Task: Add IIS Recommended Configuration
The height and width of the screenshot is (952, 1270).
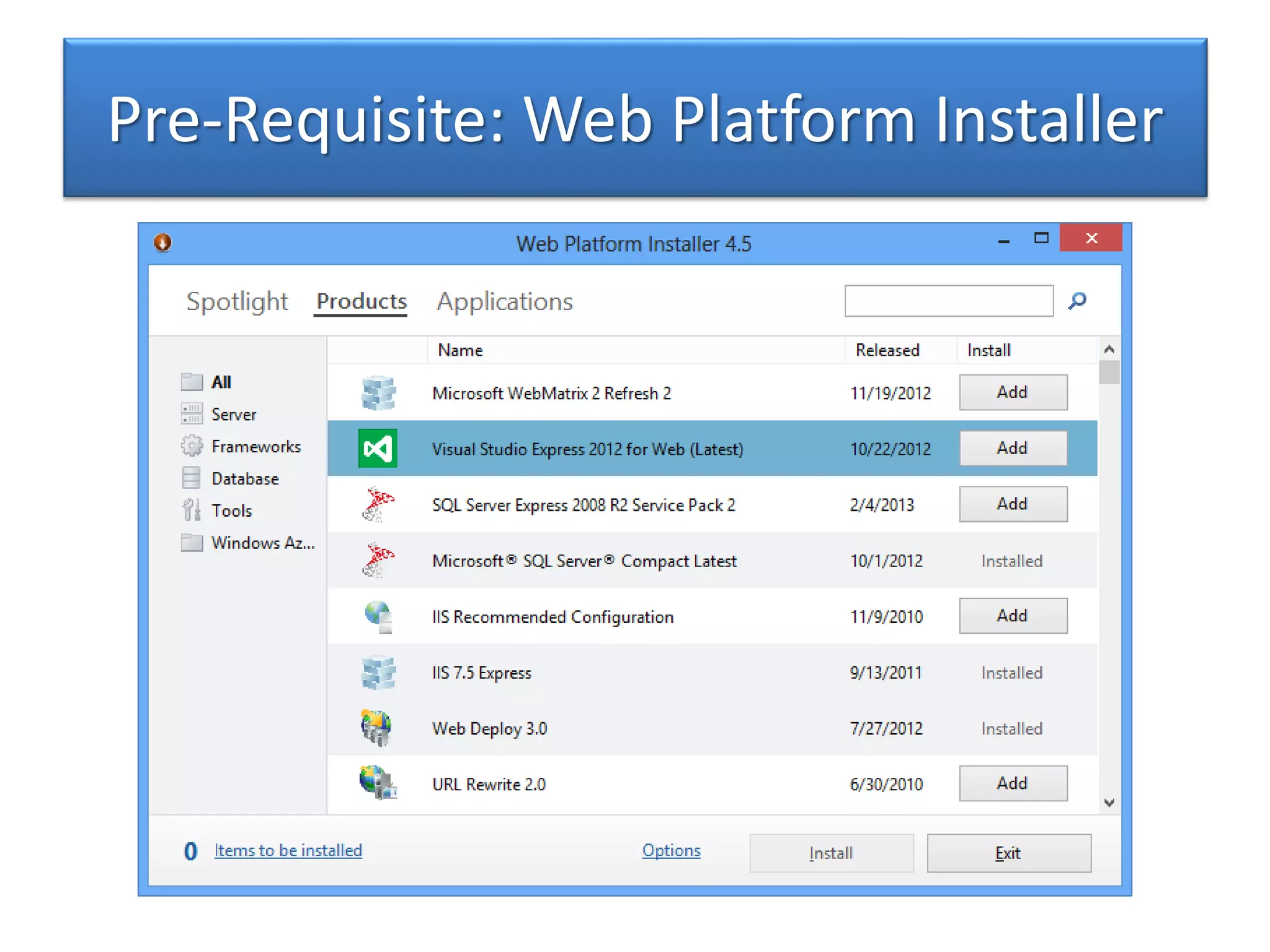Action: pyautogui.click(x=1013, y=615)
